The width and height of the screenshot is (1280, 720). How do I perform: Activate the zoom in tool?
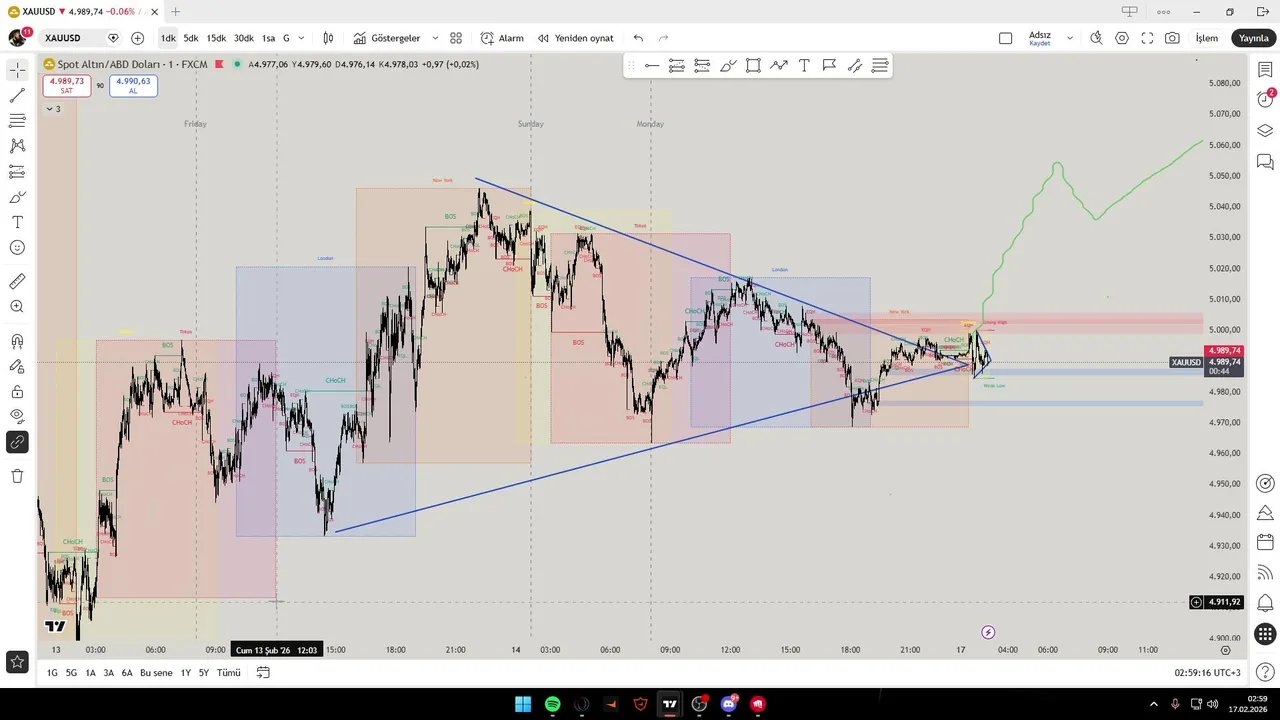click(x=17, y=307)
